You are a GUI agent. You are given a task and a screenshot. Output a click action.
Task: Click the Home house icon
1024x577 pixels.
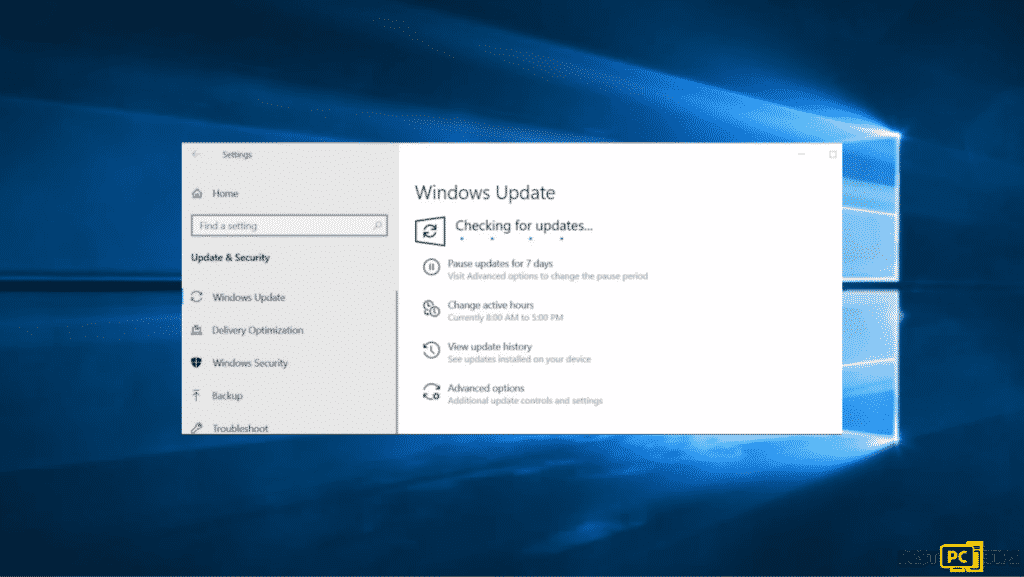pos(197,193)
